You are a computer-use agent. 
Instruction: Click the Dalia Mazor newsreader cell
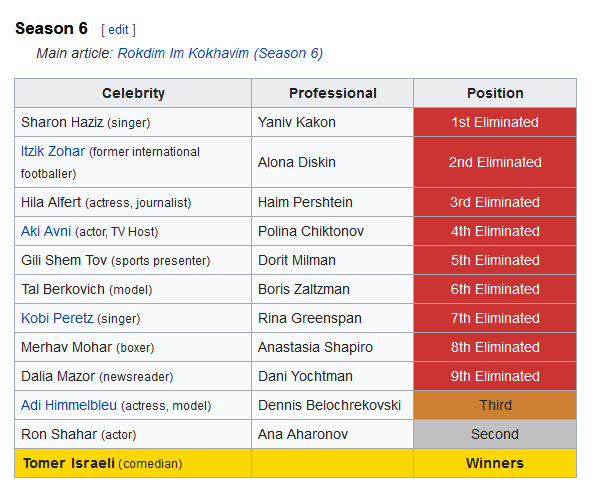coord(133,376)
